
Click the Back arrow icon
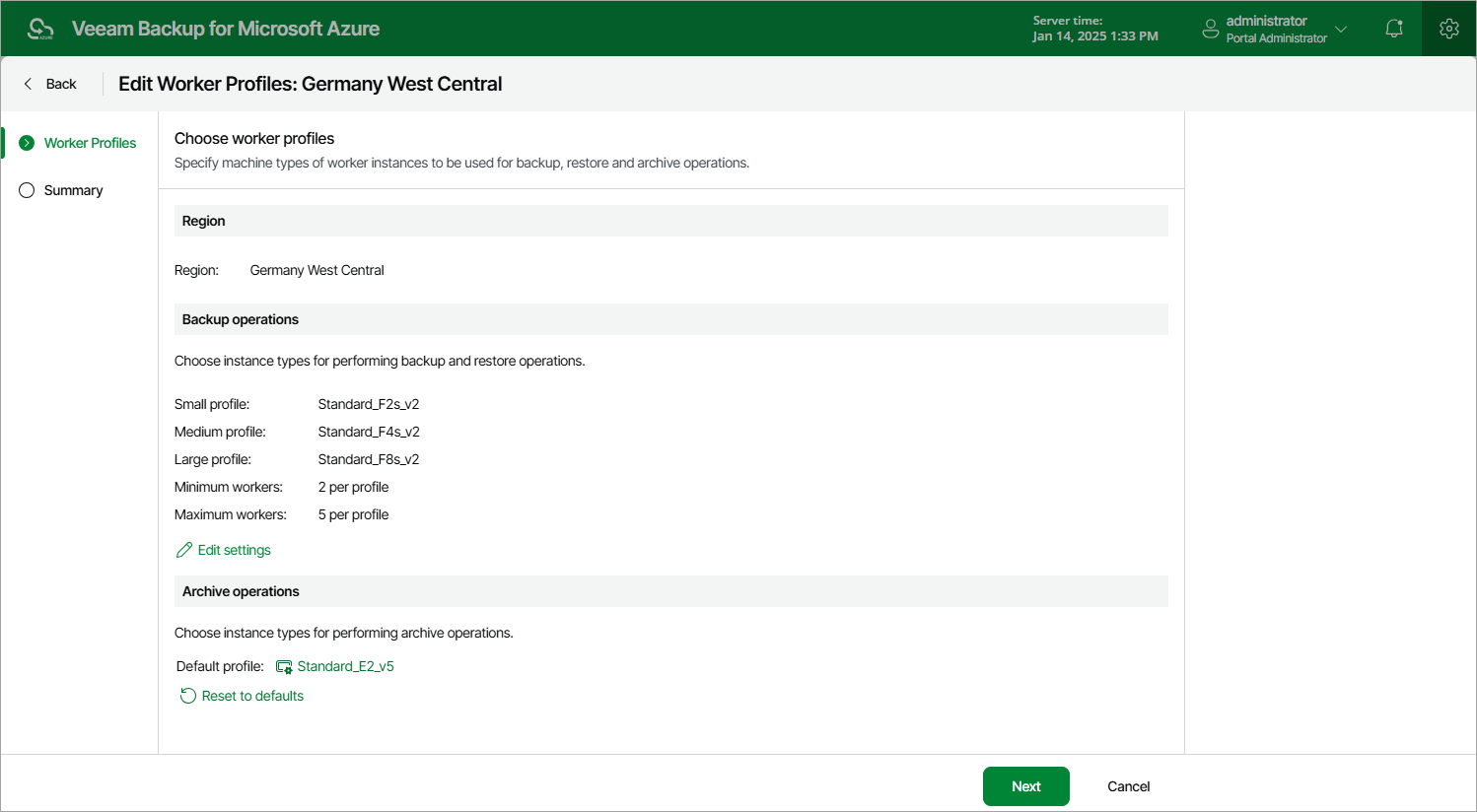(x=28, y=84)
